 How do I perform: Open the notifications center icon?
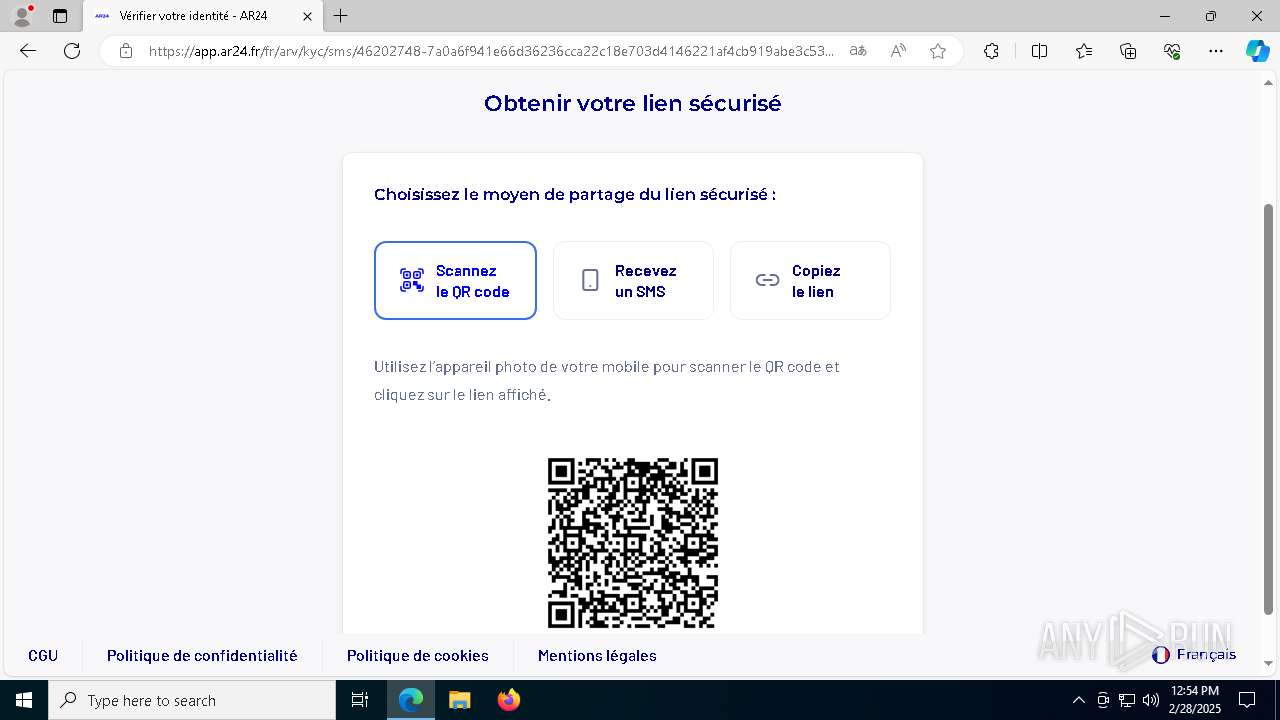click(x=1247, y=700)
